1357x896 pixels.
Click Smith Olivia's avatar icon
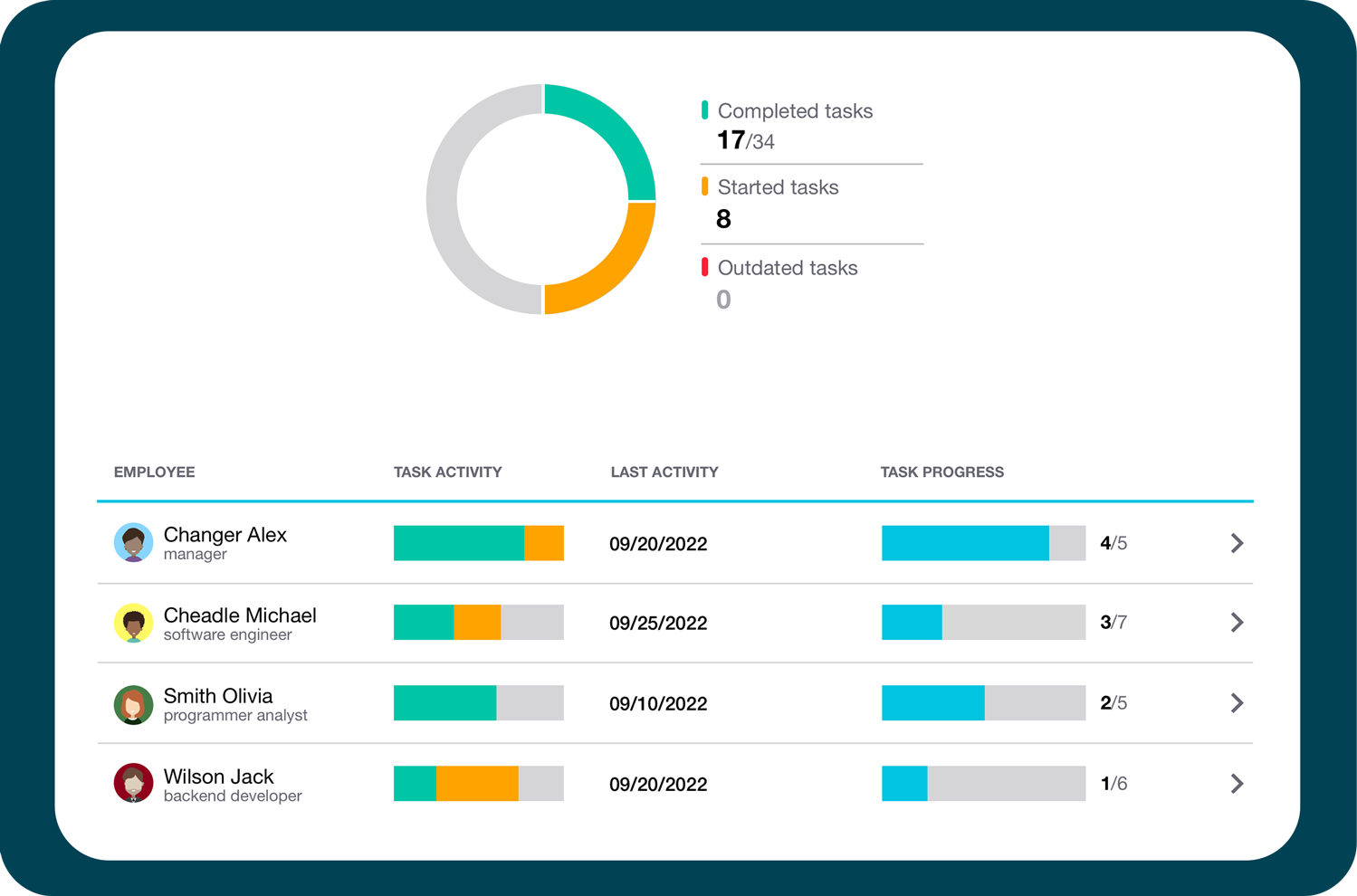click(x=133, y=704)
